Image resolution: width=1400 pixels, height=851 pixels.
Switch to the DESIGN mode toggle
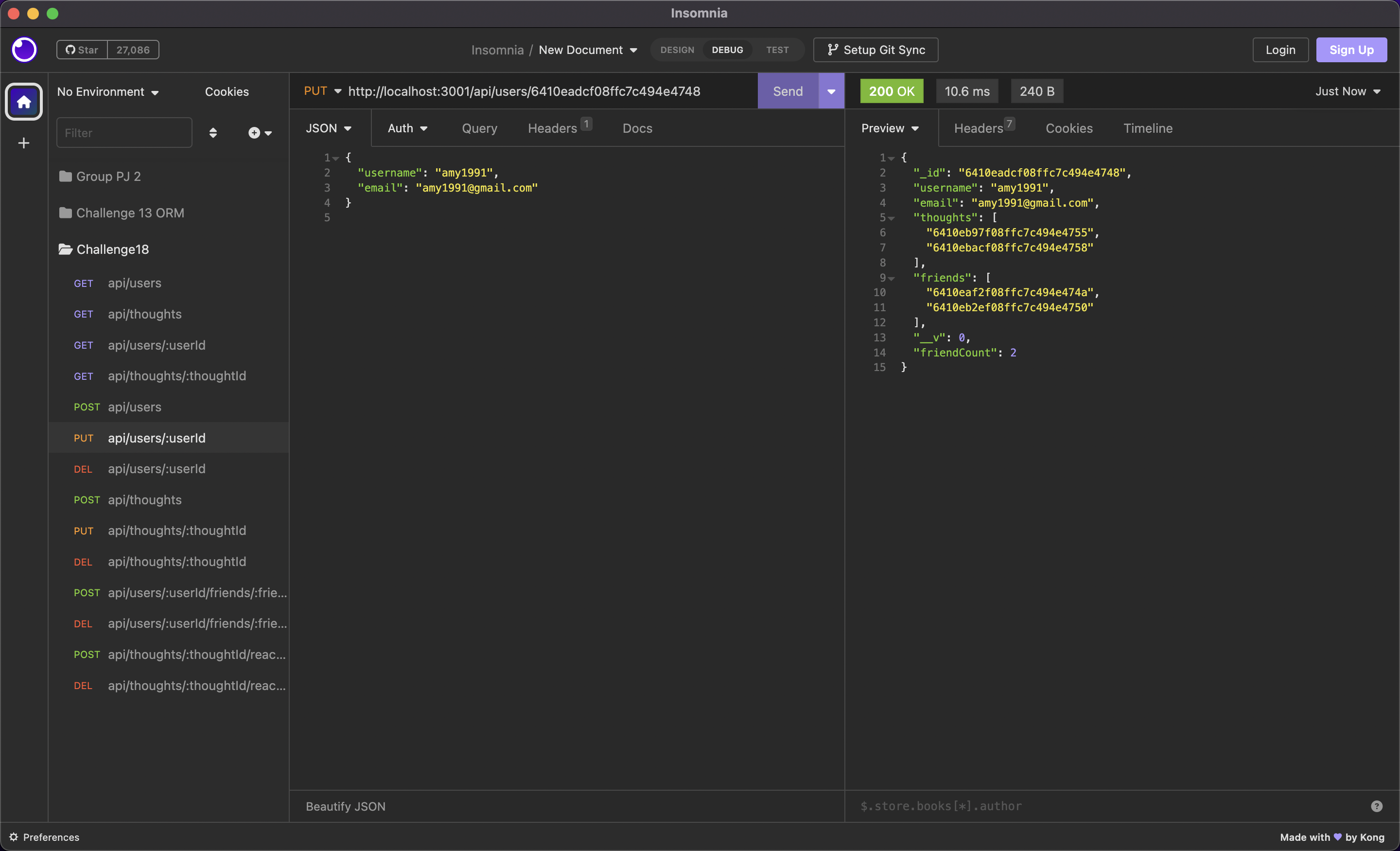point(677,50)
